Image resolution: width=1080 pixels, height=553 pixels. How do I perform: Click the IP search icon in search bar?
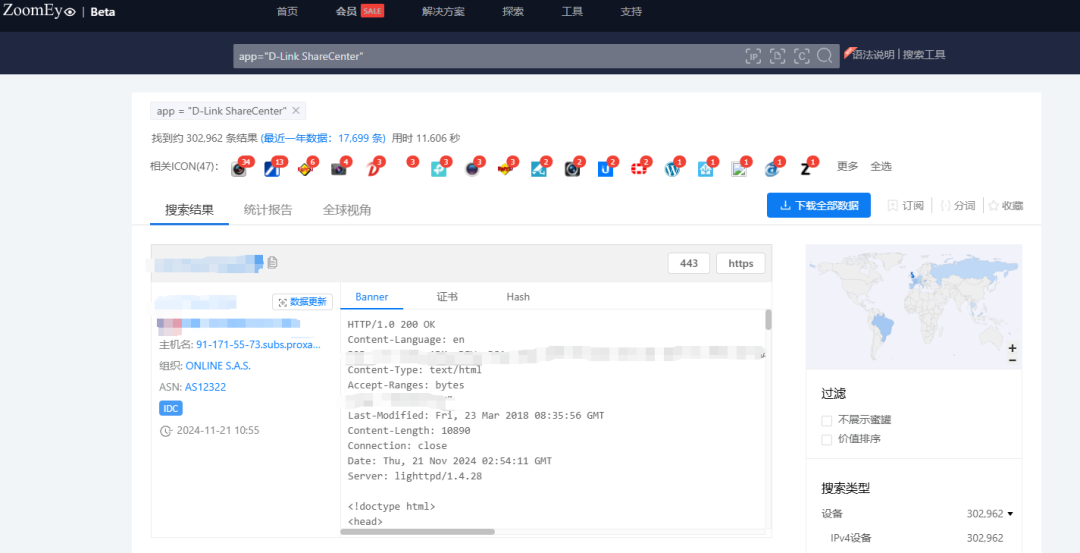point(754,56)
